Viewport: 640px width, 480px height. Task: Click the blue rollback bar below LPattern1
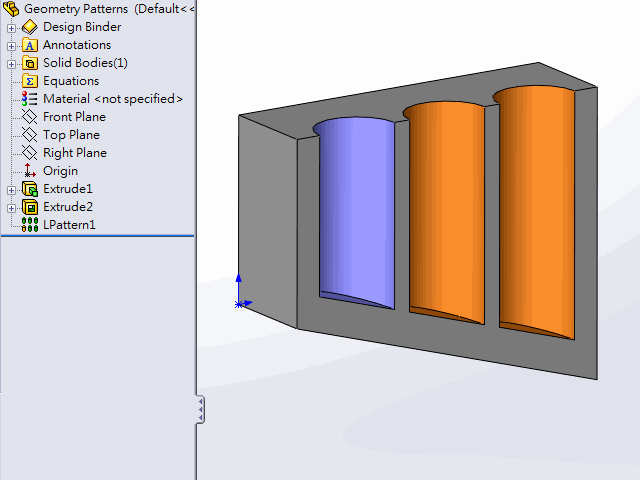[x=98, y=236]
